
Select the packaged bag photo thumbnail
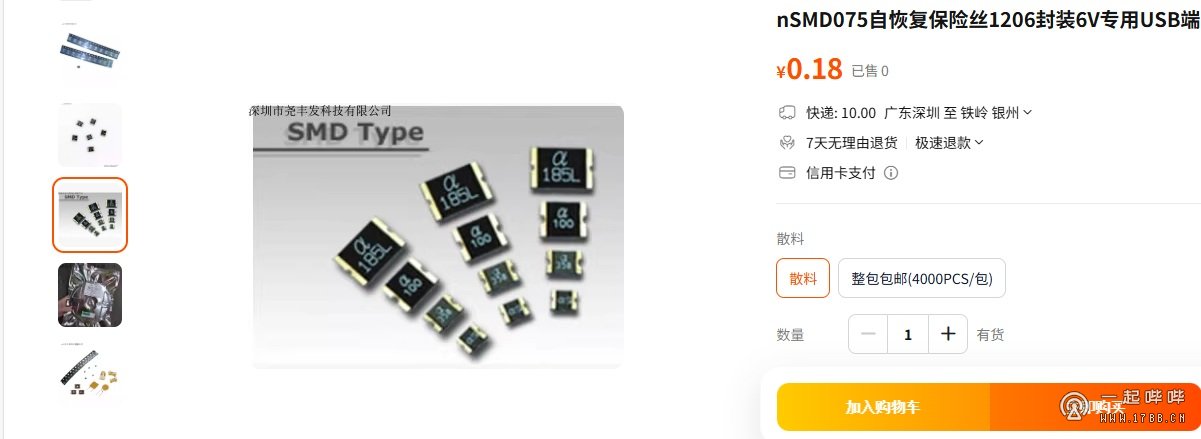pos(90,295)
